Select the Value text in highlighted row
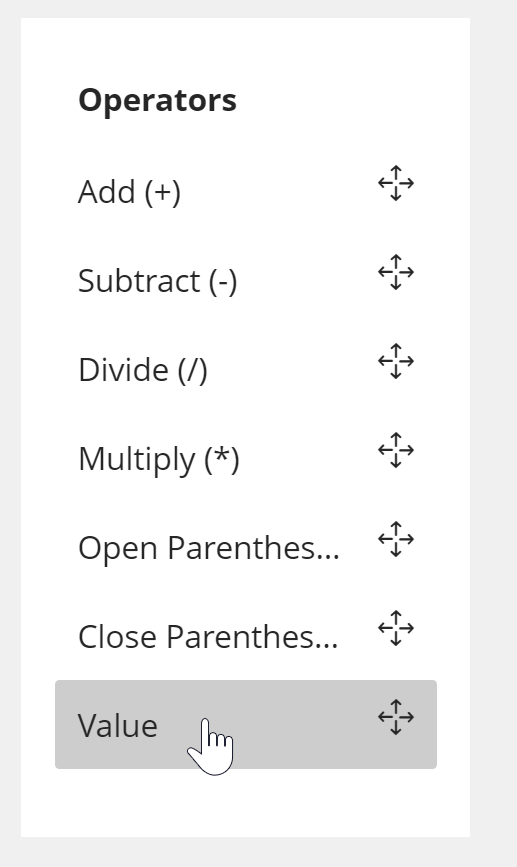517x867 pixels. [118, 725]
